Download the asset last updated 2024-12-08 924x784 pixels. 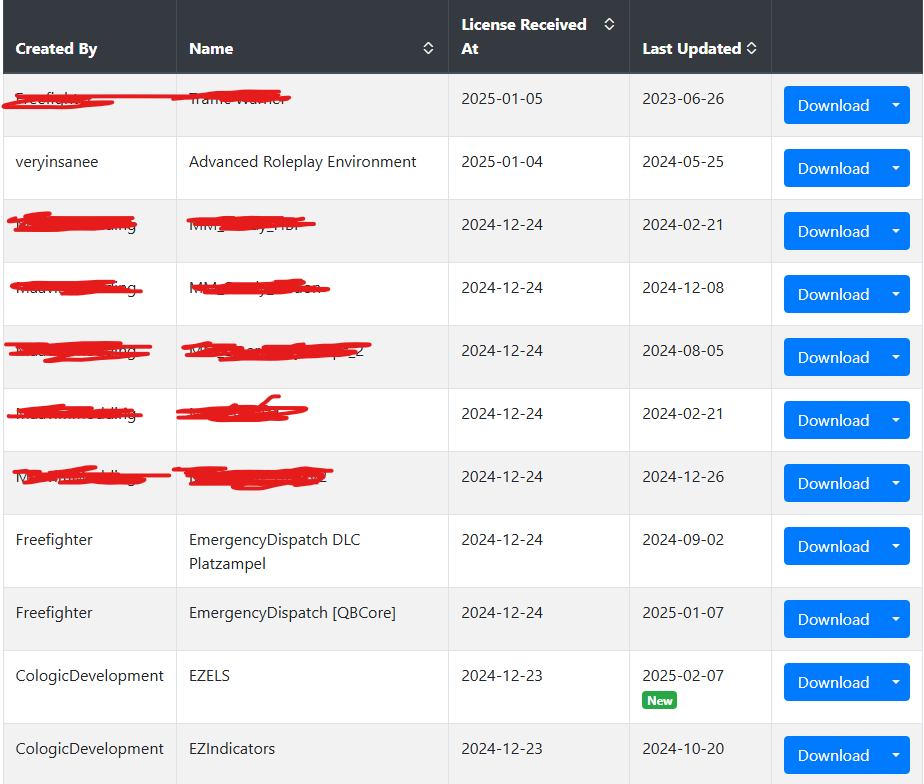pyautogui.click(x=833, y=294)
